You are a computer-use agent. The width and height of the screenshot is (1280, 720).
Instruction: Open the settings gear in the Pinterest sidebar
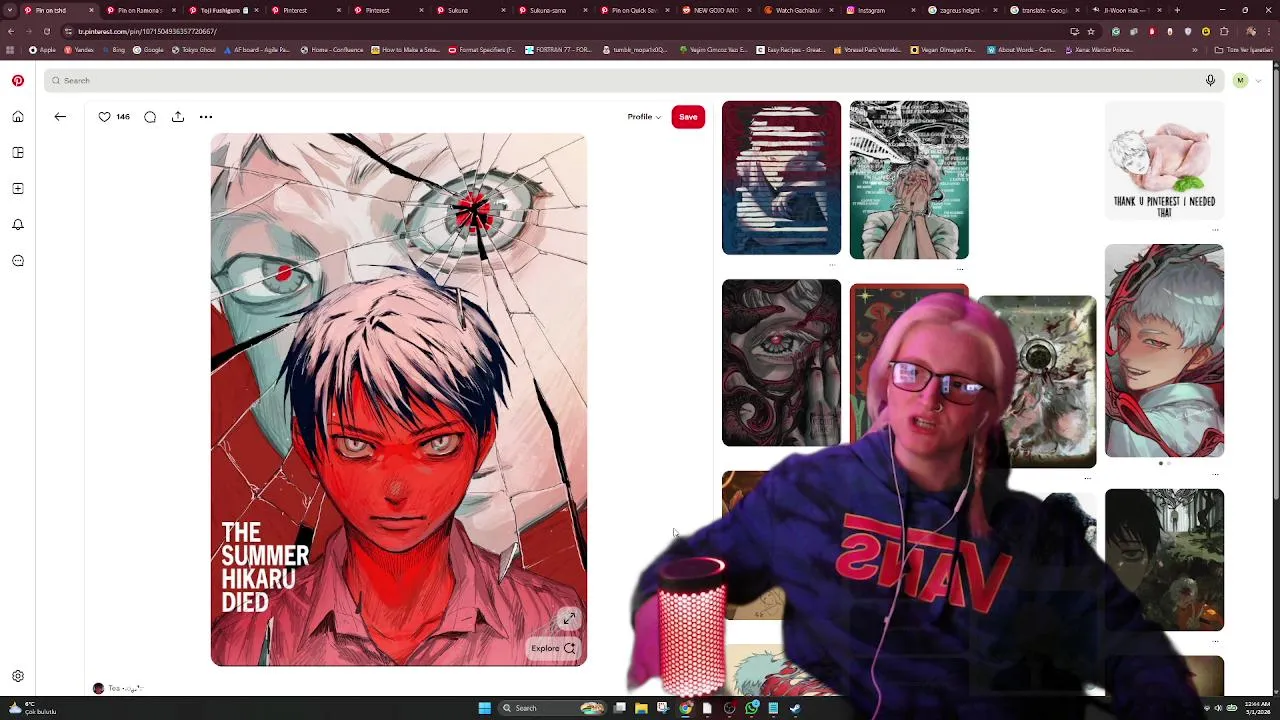coord(18,677)
